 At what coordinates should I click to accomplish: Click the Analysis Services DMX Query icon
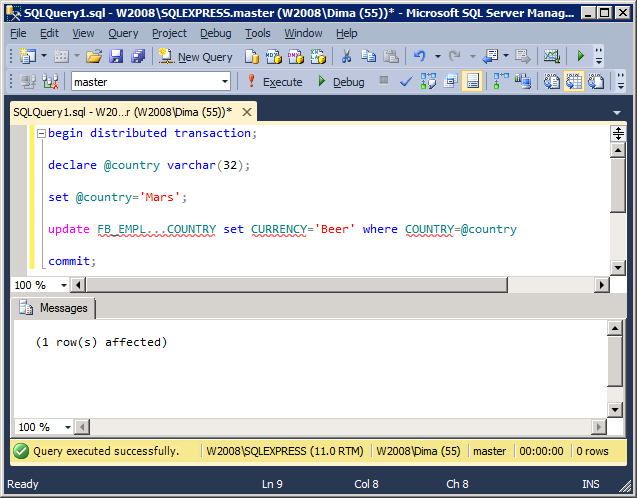[296, 56]
